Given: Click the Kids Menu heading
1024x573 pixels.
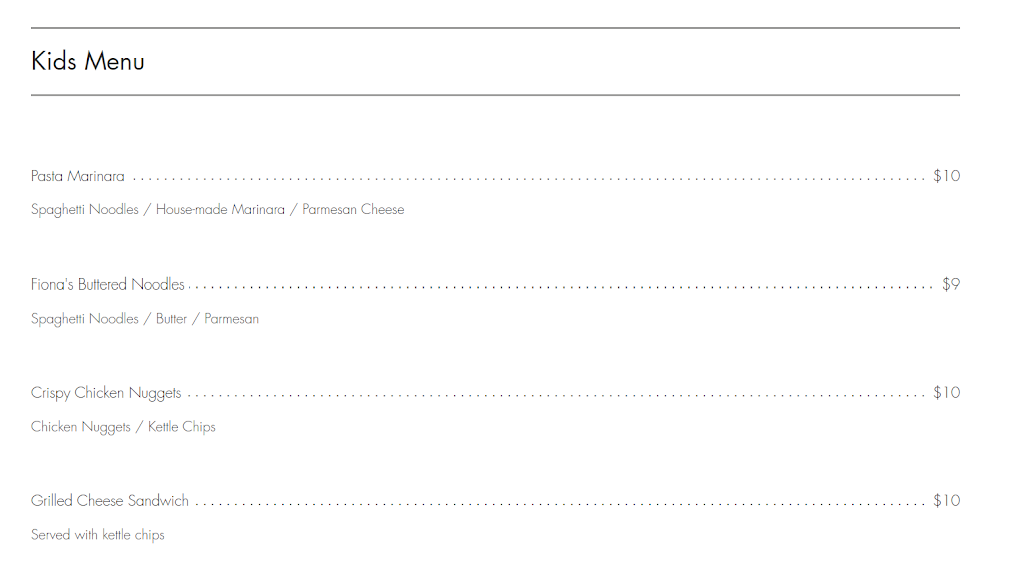Looking at the screenshot, I should click(x=88, y=61).
